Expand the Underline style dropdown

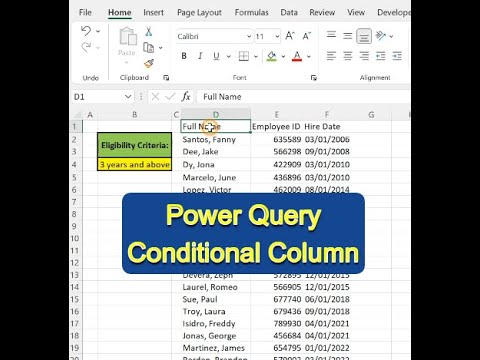(x=229, y=56)
